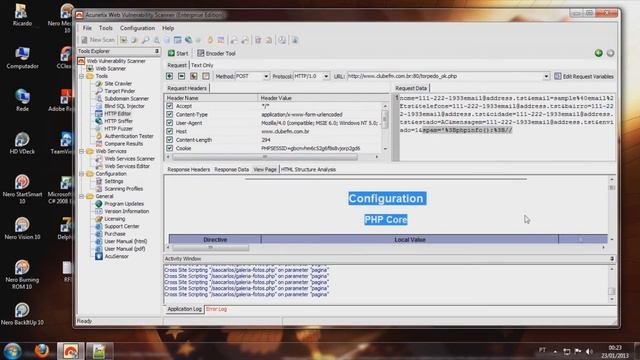Image resolution: width=640 pixels, height=360 pixels.
Task: Open Version Information
Action: 127,211
